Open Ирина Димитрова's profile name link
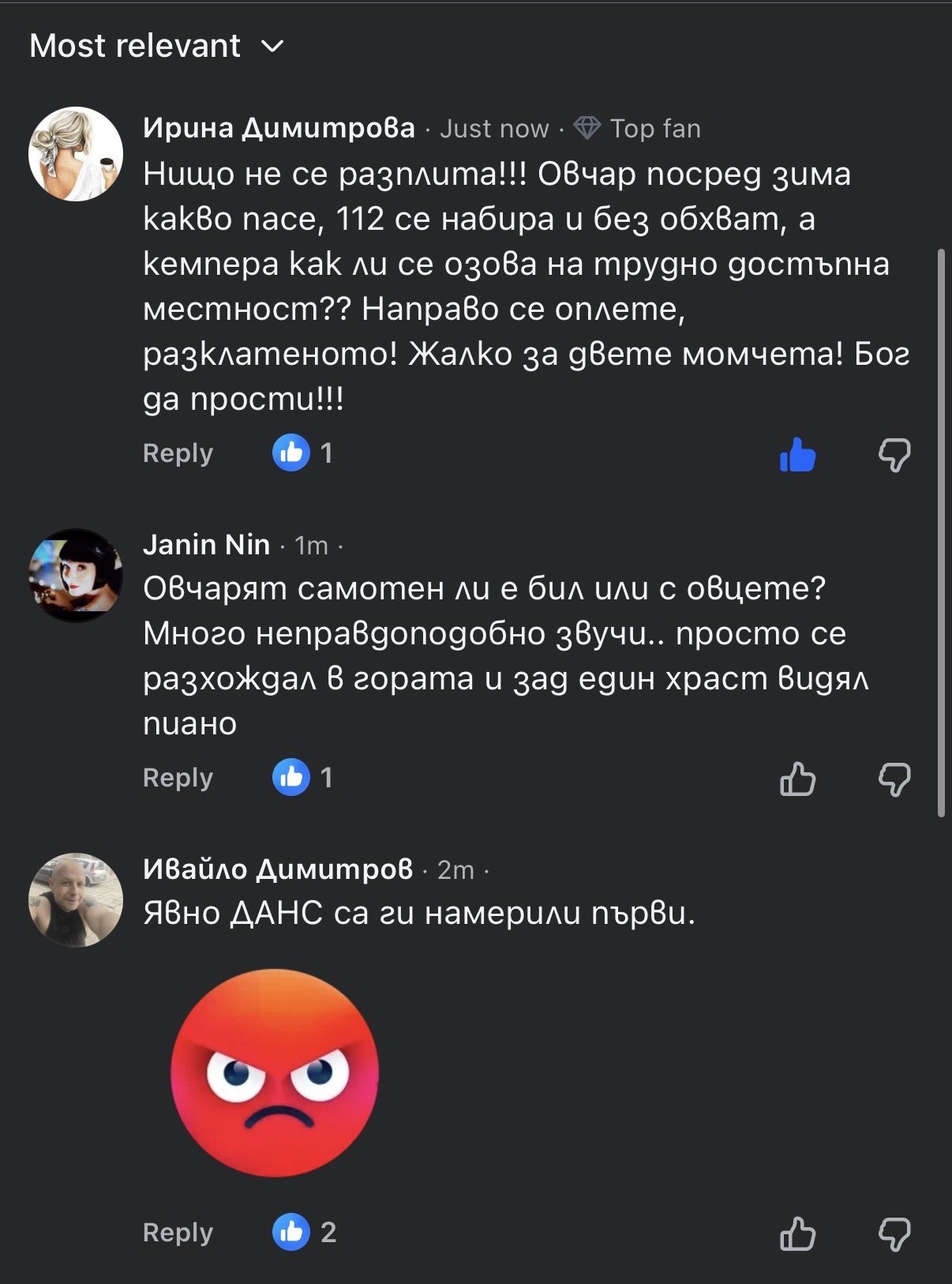The height and width of the screenshot is (1284, 952). tap(279, 128)
